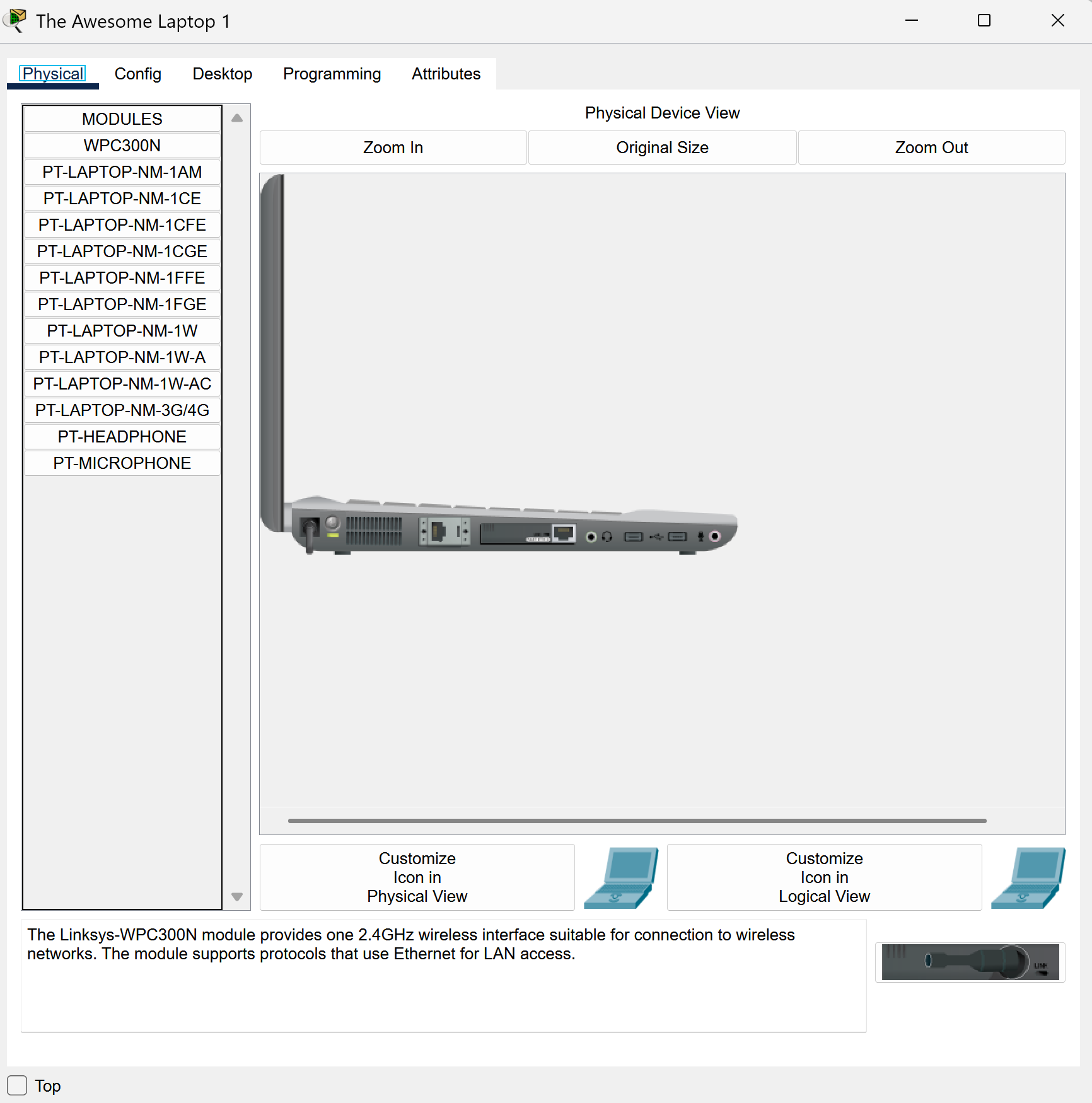This screenshot has width=1092, height=1103.
Task: Click the horizontal scrollbar of device view
Action: 637,821
